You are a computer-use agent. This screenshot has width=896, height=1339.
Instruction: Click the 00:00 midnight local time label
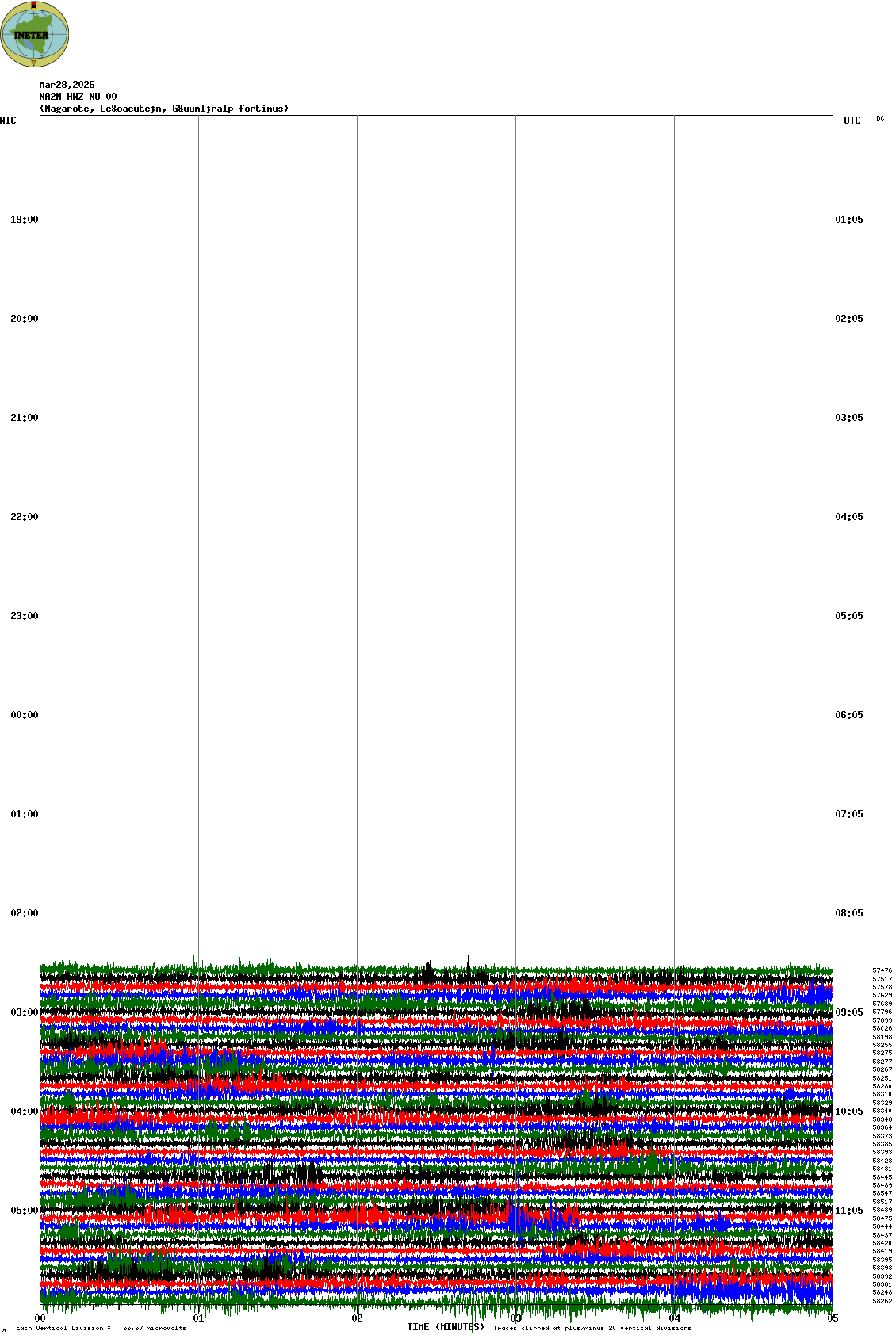pyautogui.click(x=24, y=715)
